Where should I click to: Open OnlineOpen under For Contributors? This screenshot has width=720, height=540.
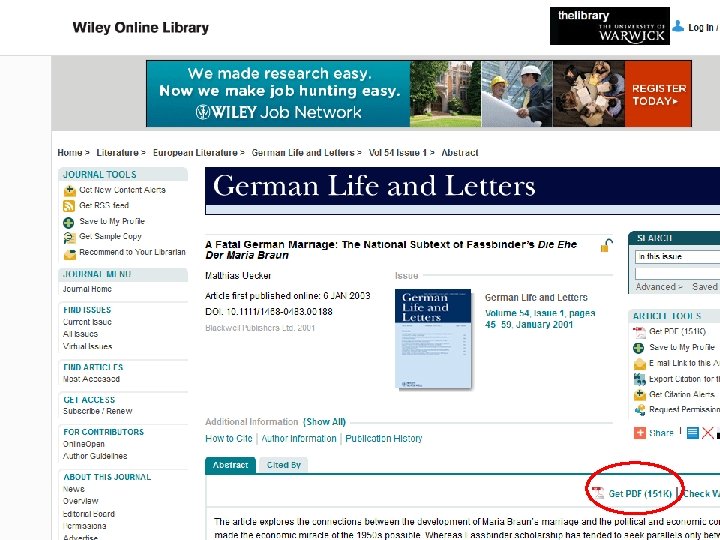pos(84,444)
